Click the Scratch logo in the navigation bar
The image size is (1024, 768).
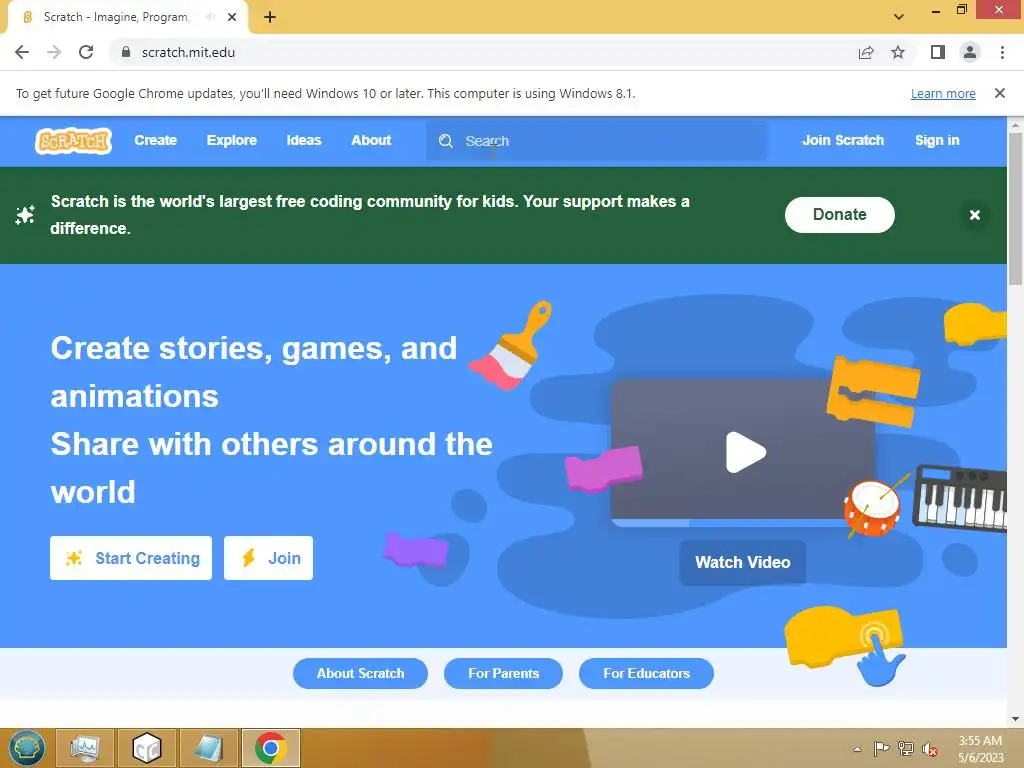coord(73,140)
